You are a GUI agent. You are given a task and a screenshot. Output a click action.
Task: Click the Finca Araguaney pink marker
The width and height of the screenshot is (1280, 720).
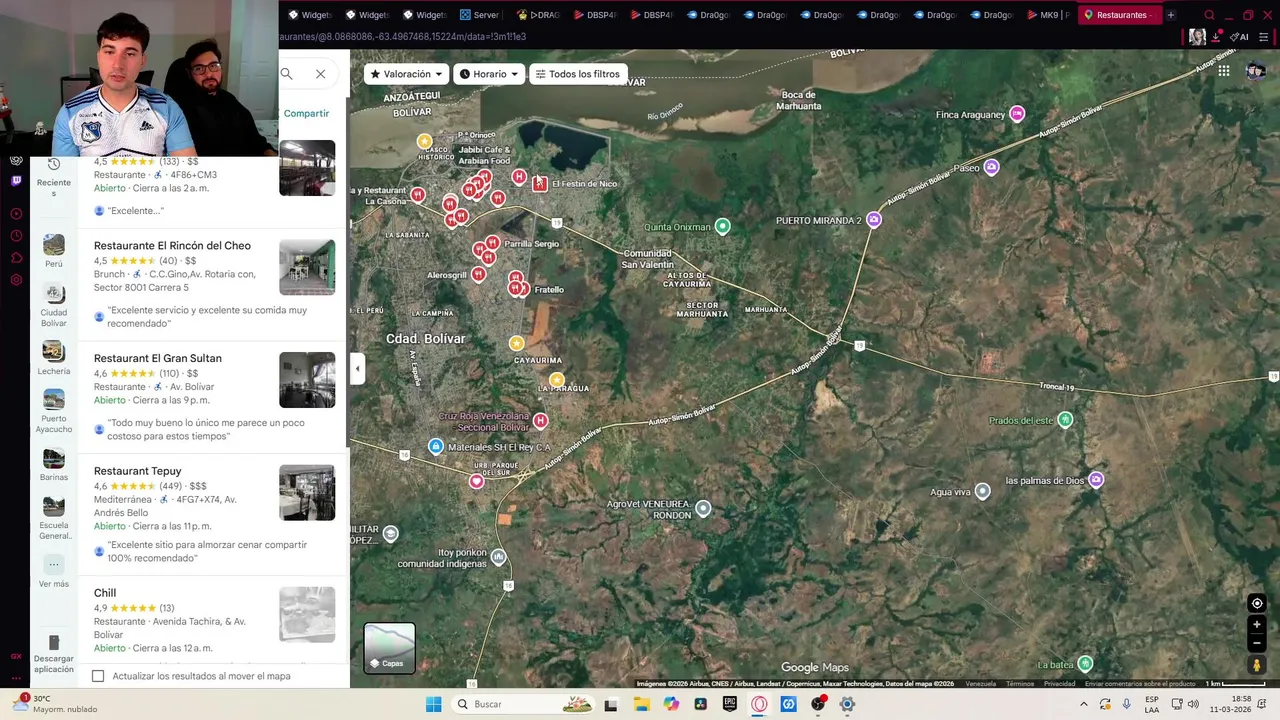(x=1017, y=114)
